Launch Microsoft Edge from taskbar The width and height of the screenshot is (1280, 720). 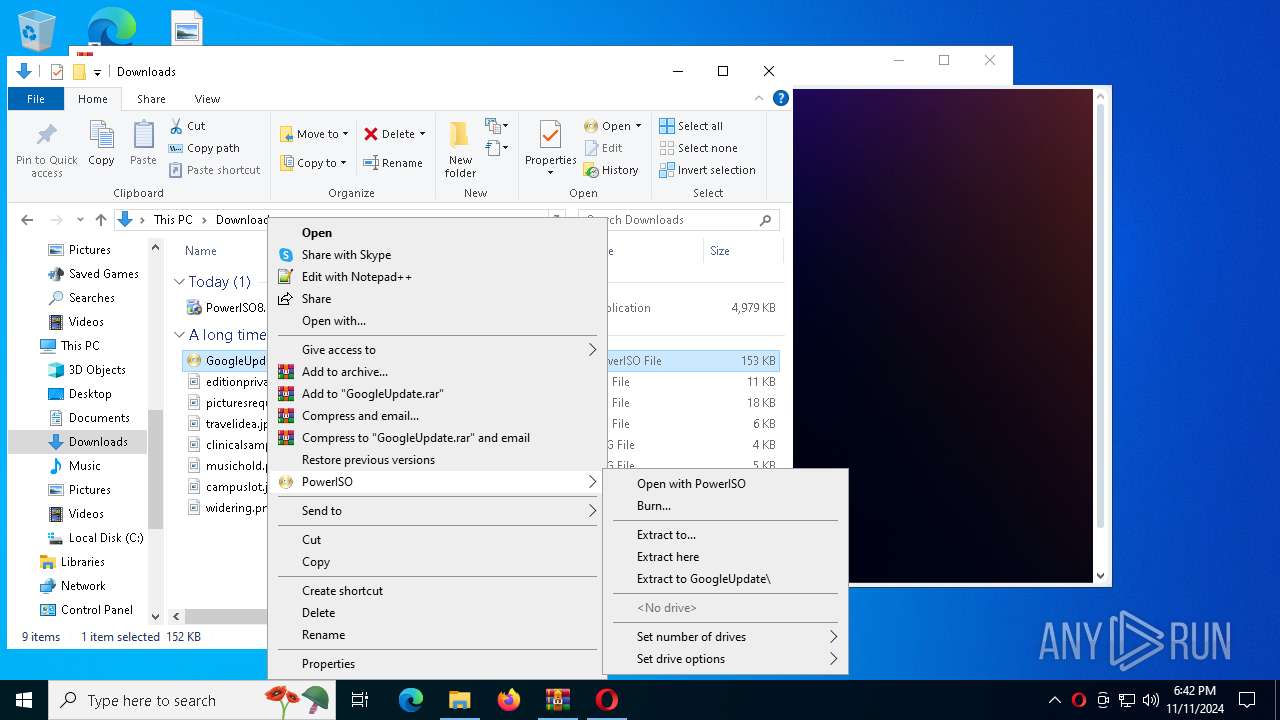click(x=411, y=700)
